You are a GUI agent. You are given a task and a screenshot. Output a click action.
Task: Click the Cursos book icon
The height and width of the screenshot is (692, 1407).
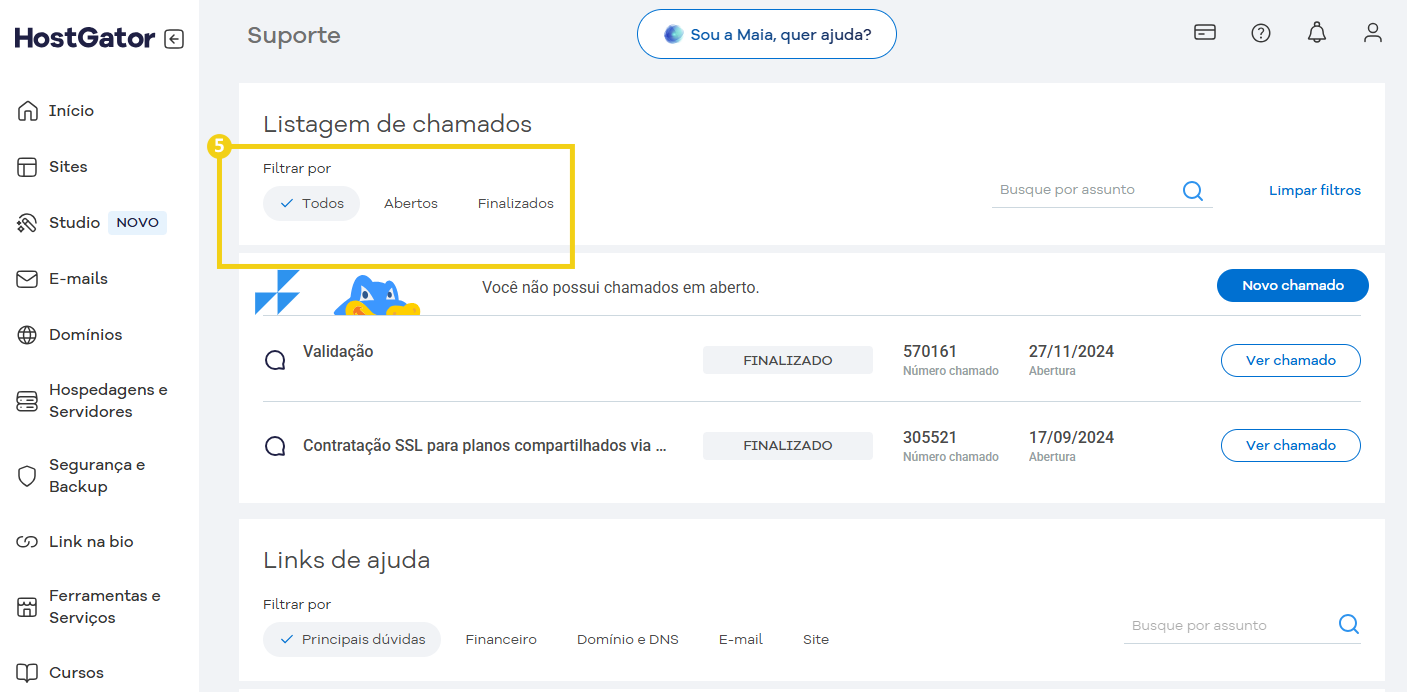27,673
